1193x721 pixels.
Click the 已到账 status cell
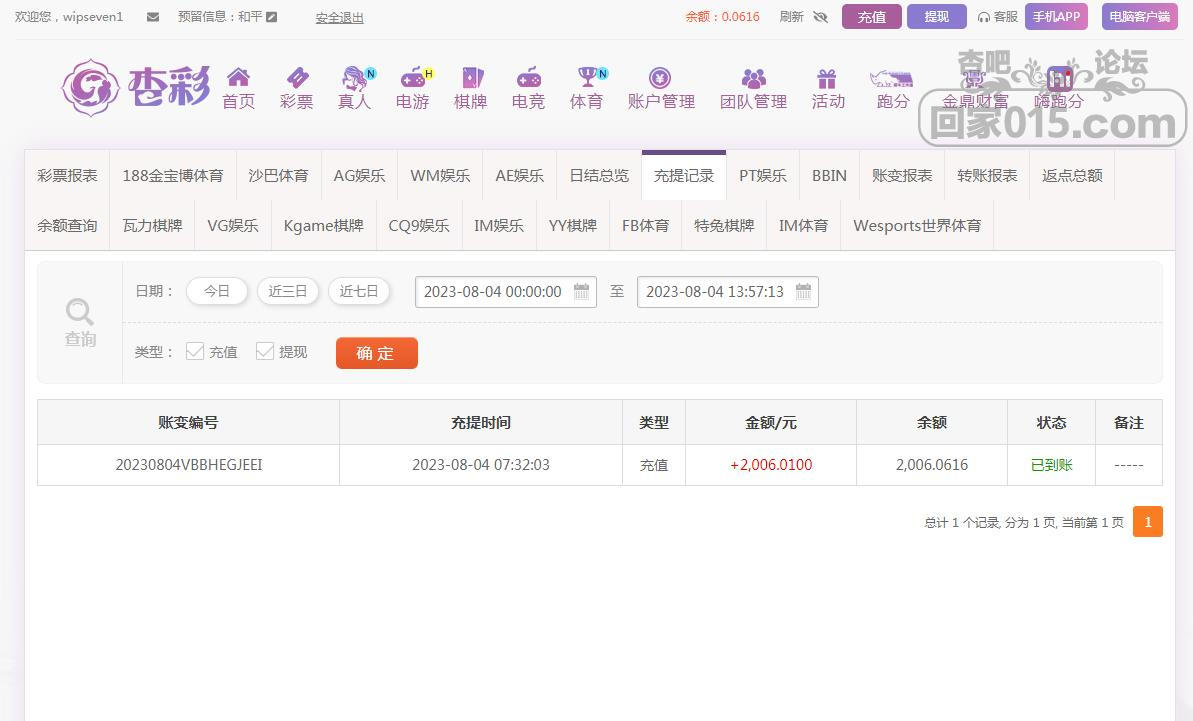pos(1051,465)
